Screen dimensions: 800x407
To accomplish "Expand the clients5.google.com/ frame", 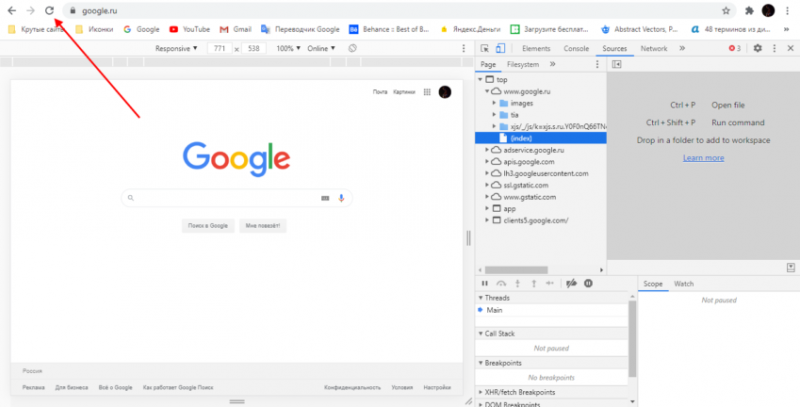I will point(487,220).
